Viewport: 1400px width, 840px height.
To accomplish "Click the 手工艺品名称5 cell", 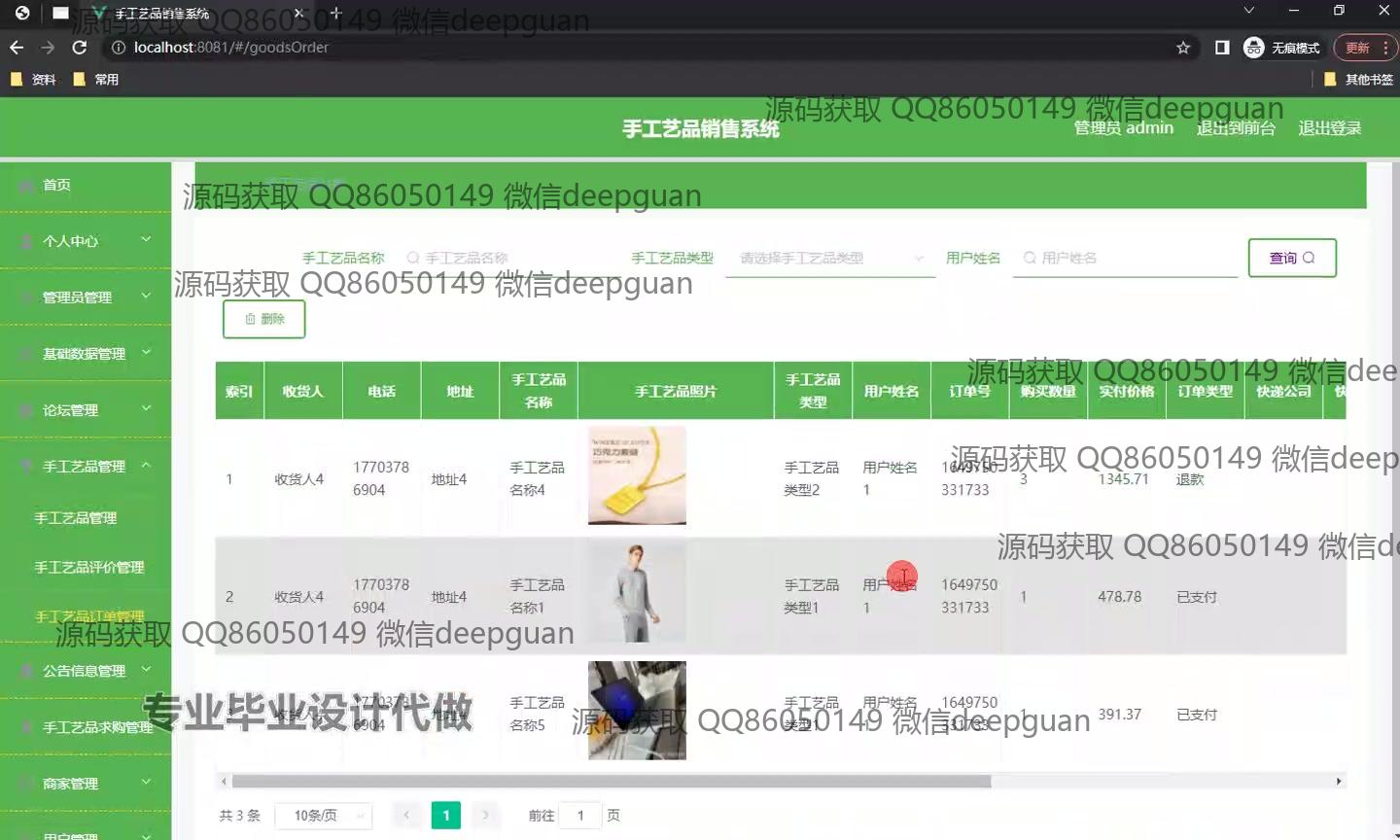I will click(x=537, y=714).
